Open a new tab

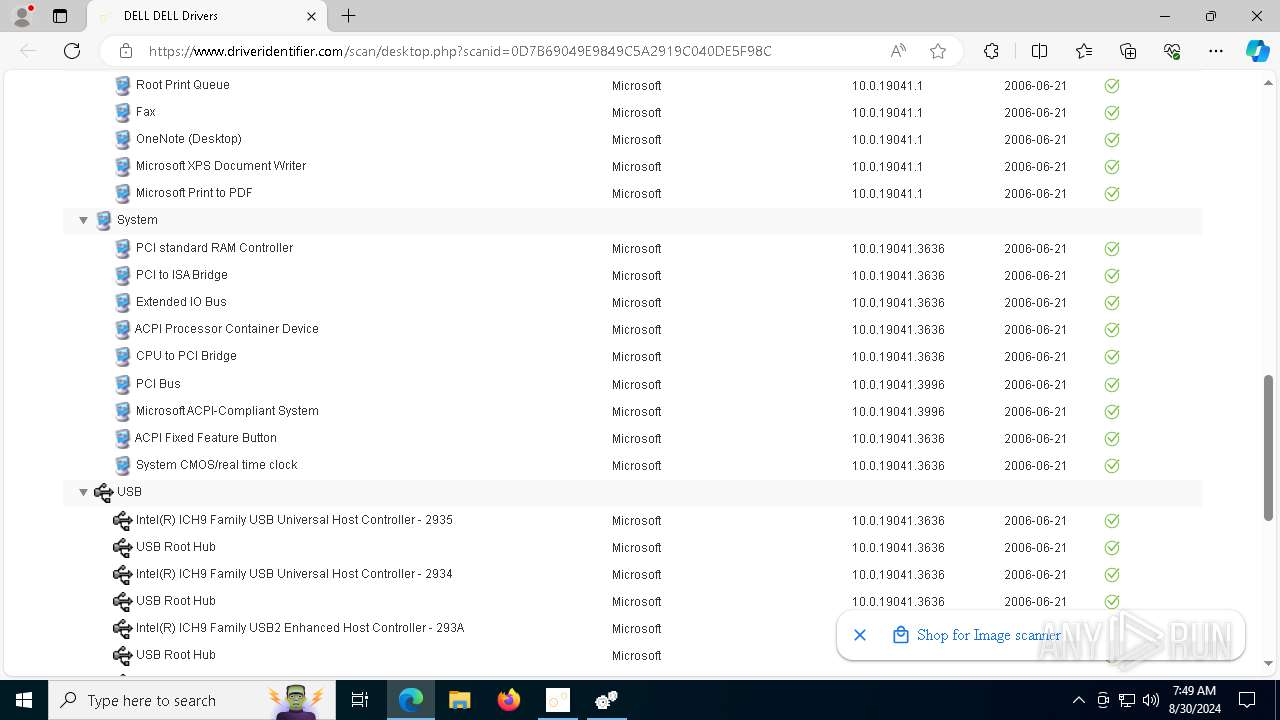pyautogui.click(x=348, y=16)
